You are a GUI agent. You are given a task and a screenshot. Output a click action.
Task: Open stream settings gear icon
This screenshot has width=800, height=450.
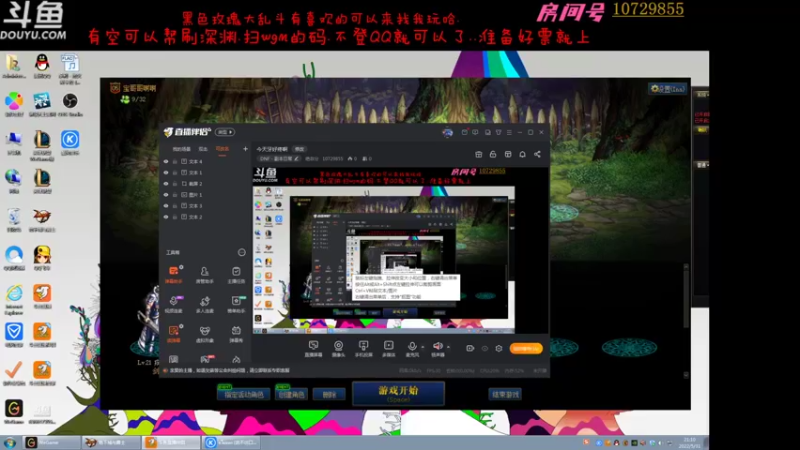point(499,348)
